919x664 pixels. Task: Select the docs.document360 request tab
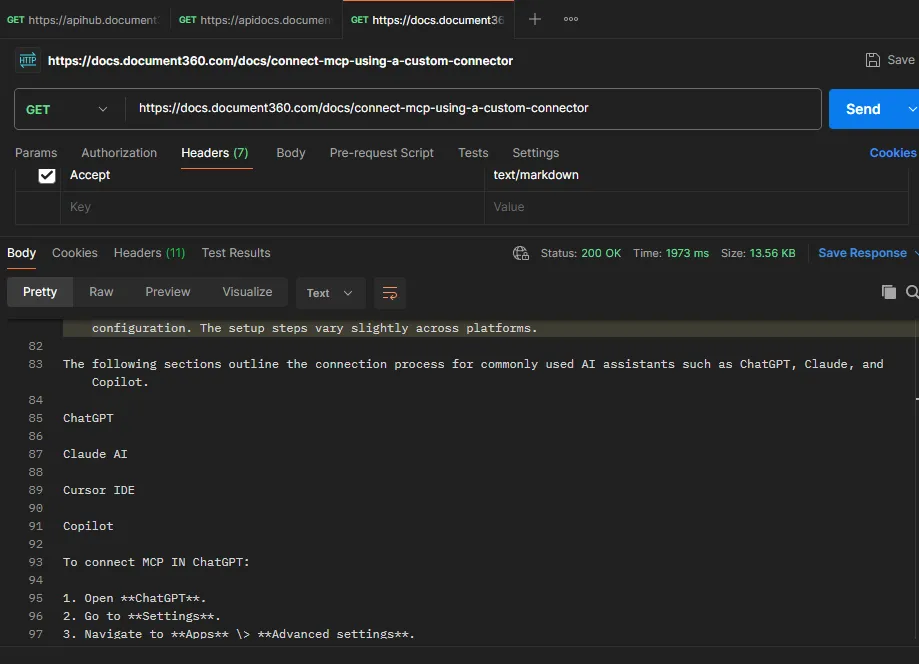tap(428, 20)
